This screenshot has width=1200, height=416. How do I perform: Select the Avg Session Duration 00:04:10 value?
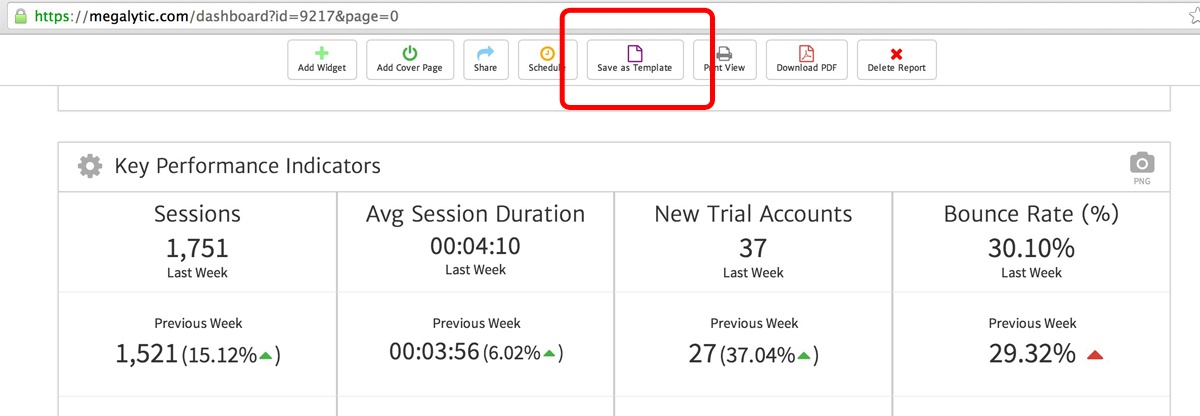(x=475, y=244)
